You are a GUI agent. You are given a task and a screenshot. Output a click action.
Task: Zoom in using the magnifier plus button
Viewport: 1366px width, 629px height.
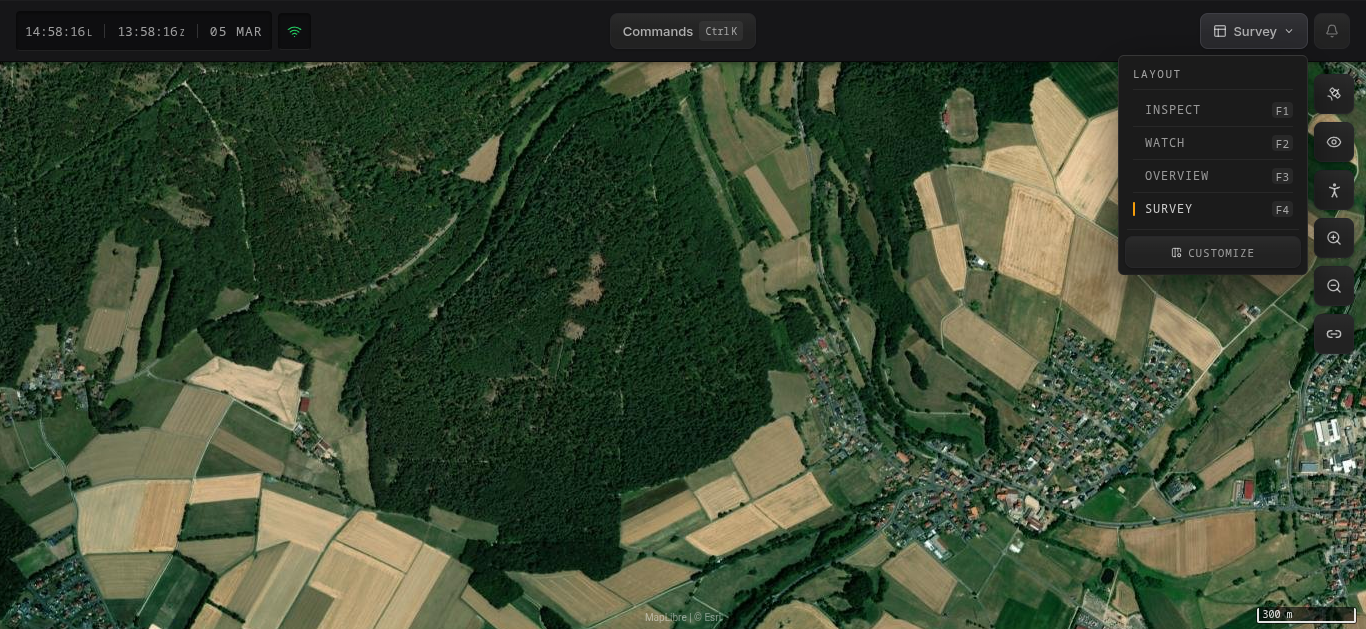(x=1333, y=238)
